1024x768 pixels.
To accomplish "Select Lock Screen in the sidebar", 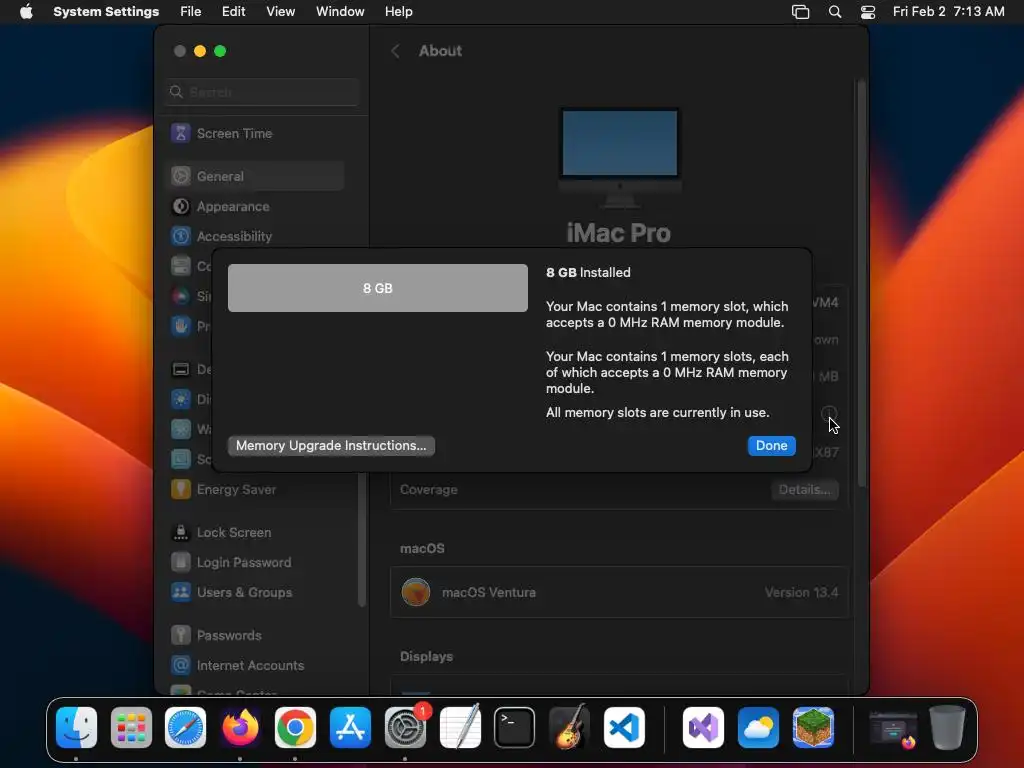I will 255,532.
